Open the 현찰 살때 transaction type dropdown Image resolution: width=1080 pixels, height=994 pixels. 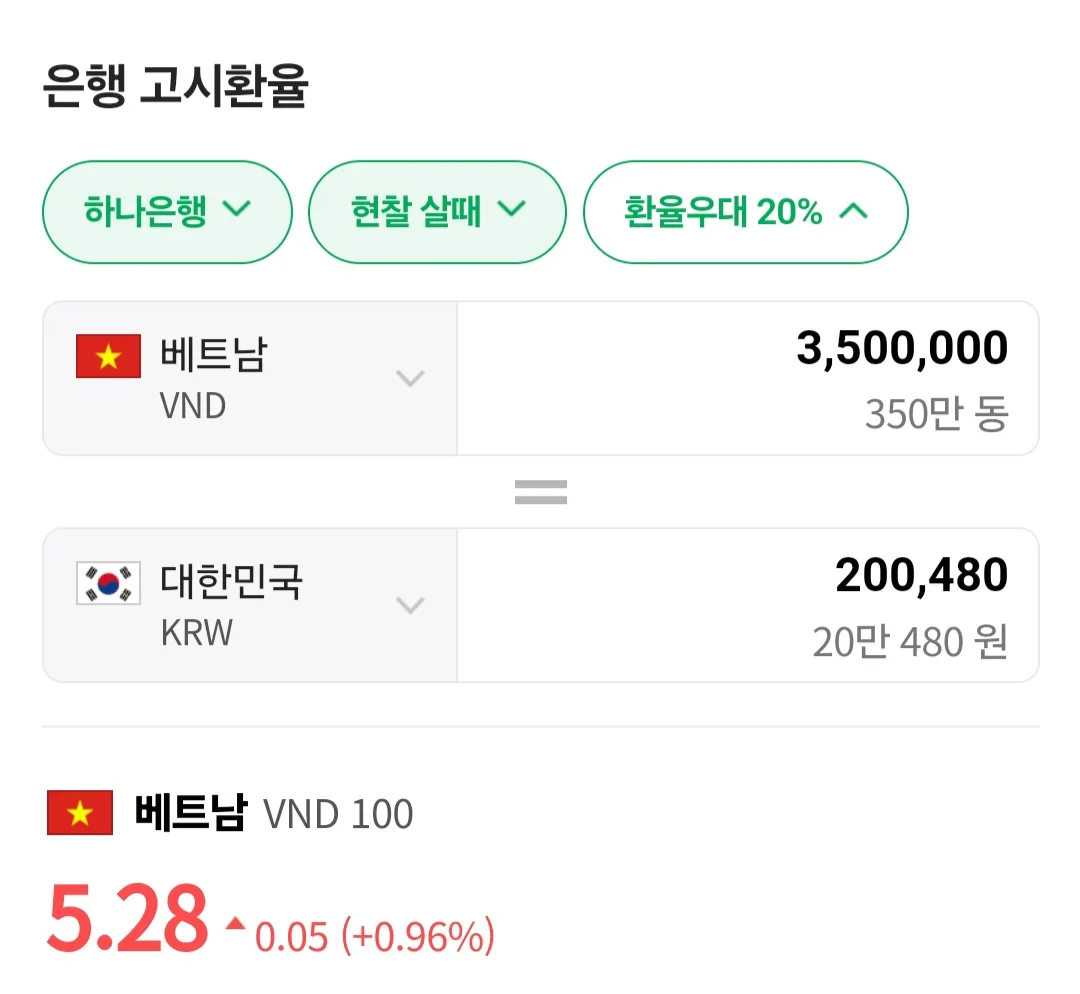(437, 212)
